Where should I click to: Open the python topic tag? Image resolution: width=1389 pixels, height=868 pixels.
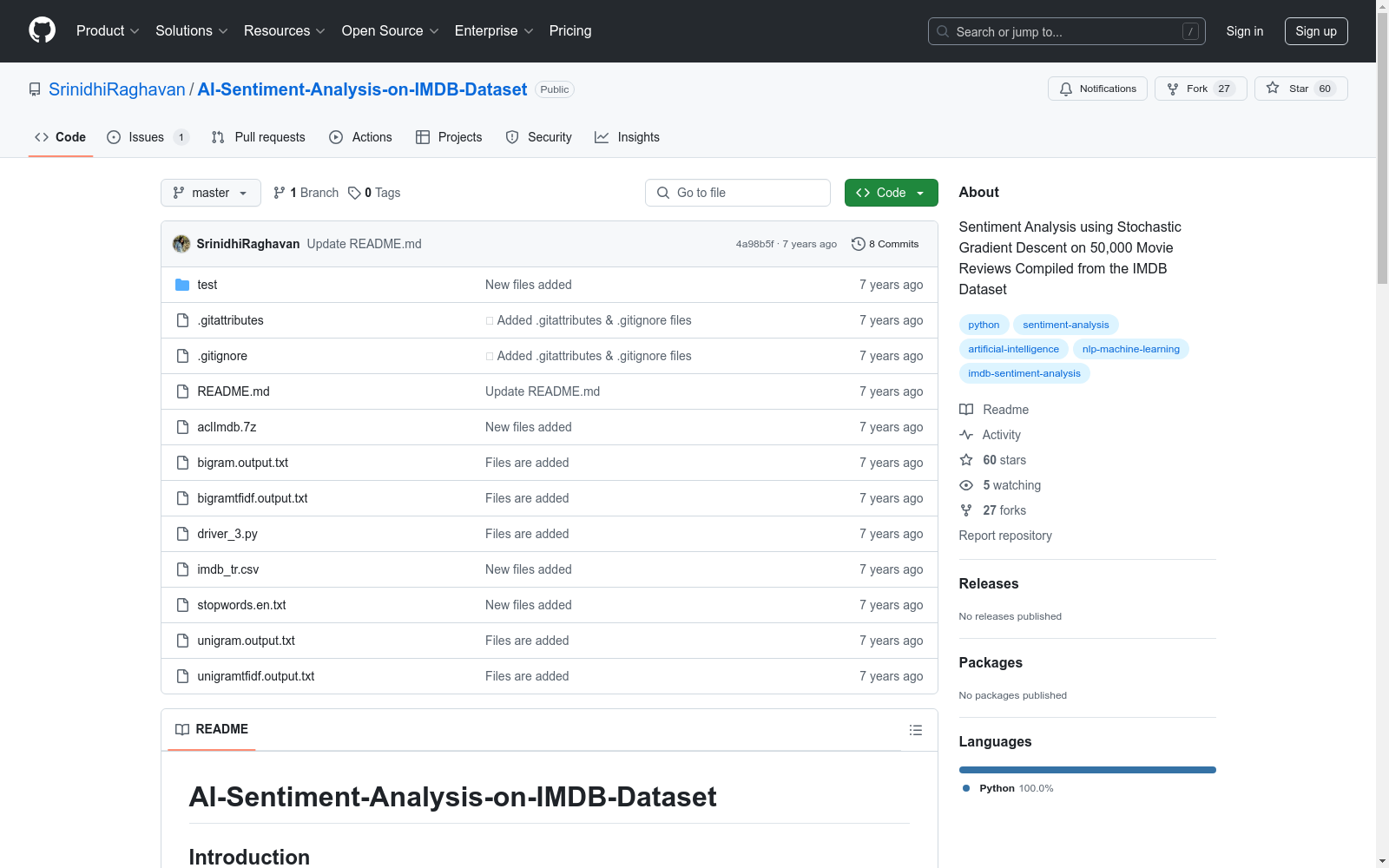[984, 325]
